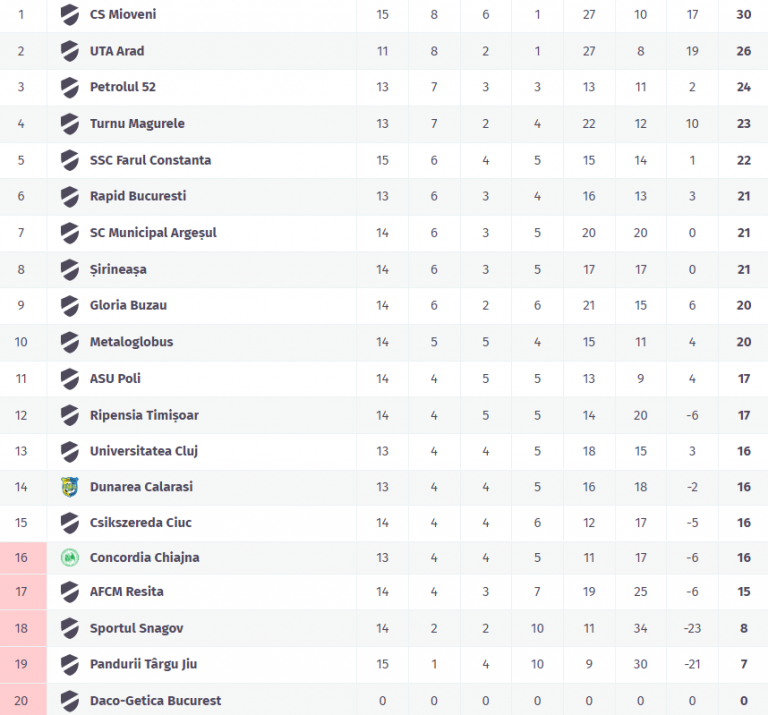Click the Petrolul 52 team crest icon
The width and height of the screenshot is (768, 715).
coord(69,87)
